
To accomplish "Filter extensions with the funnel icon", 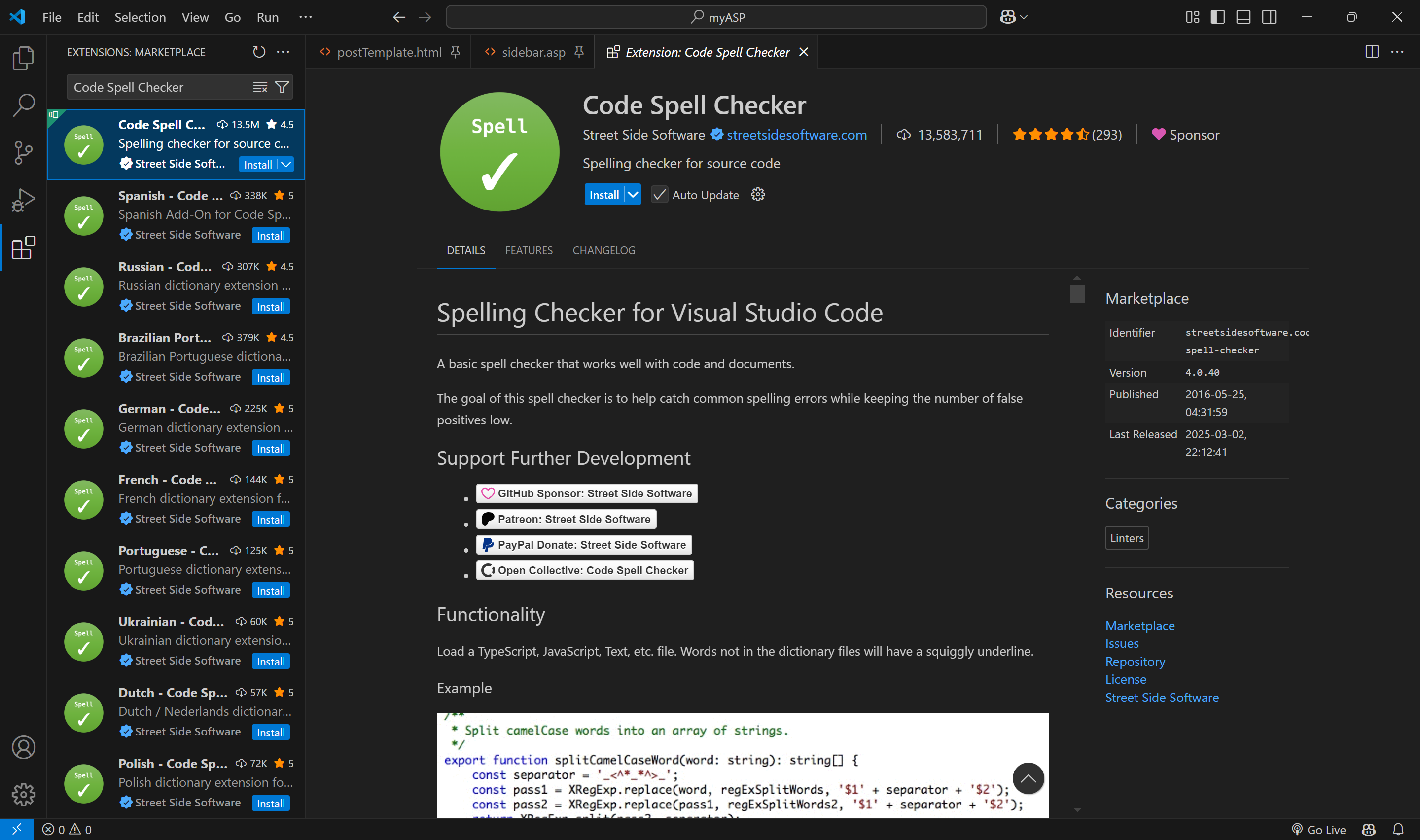I will (282, 87).
